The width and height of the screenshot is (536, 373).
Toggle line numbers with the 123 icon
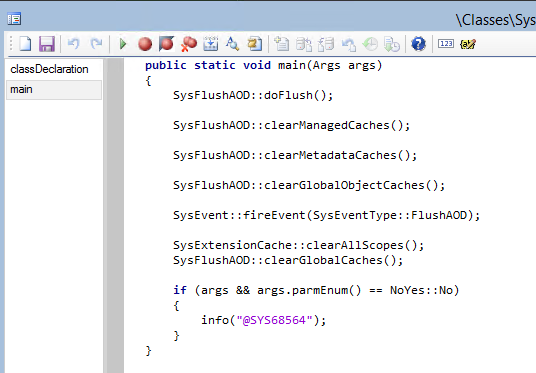click(446, 44)
